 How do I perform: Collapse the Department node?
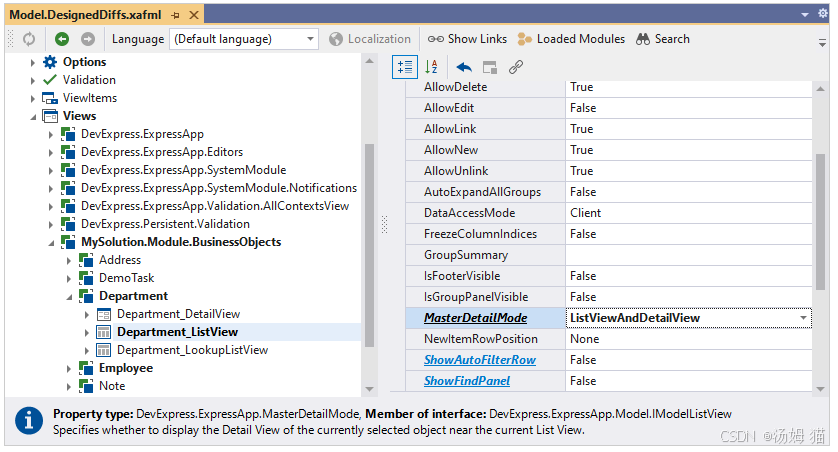[69, 297]
